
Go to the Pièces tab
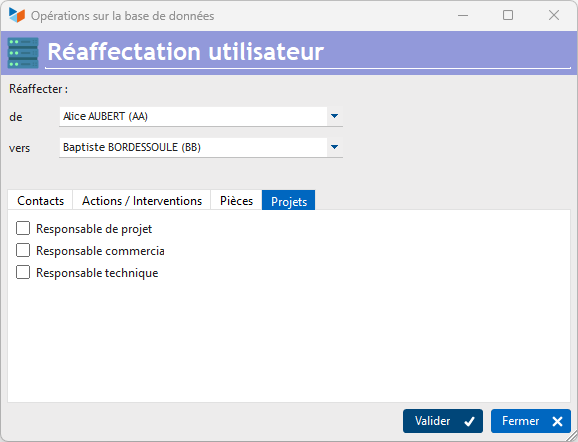[236, 201]
